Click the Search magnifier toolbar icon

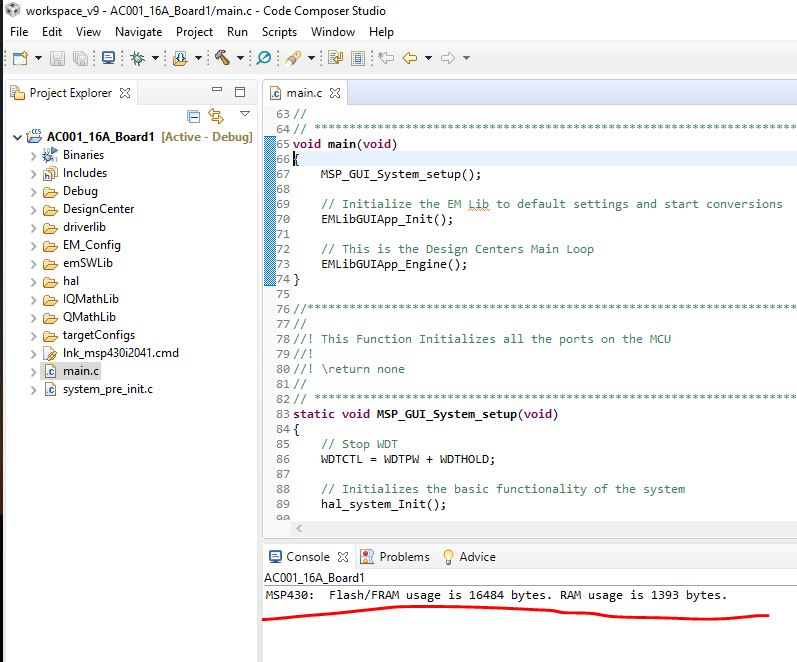pos(264,58)
